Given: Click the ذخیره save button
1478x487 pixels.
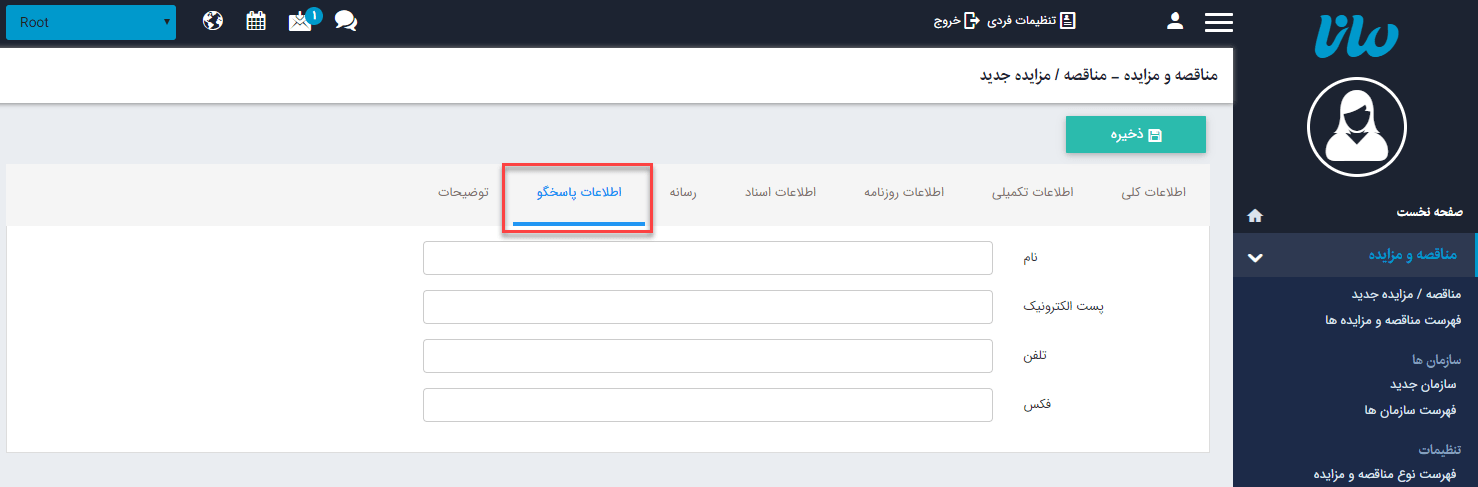Looking at the screenshot, I should click(1136, 135).
